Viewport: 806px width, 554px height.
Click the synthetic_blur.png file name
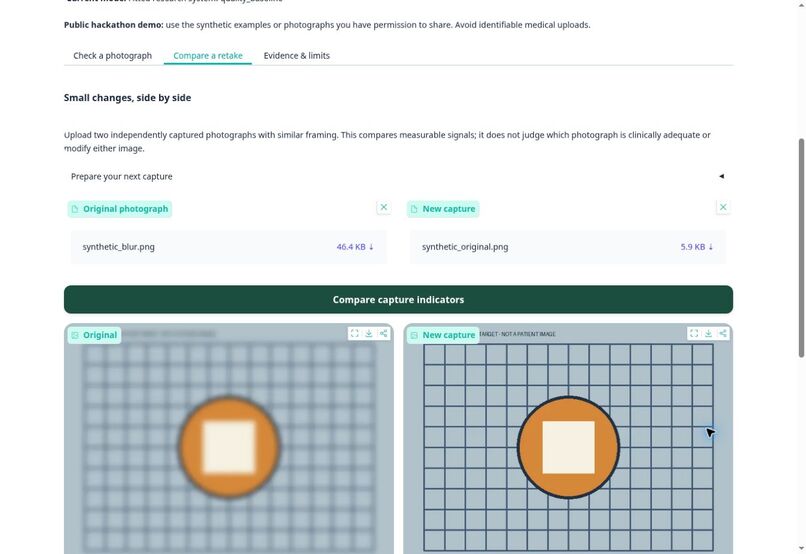click(119, 247)
